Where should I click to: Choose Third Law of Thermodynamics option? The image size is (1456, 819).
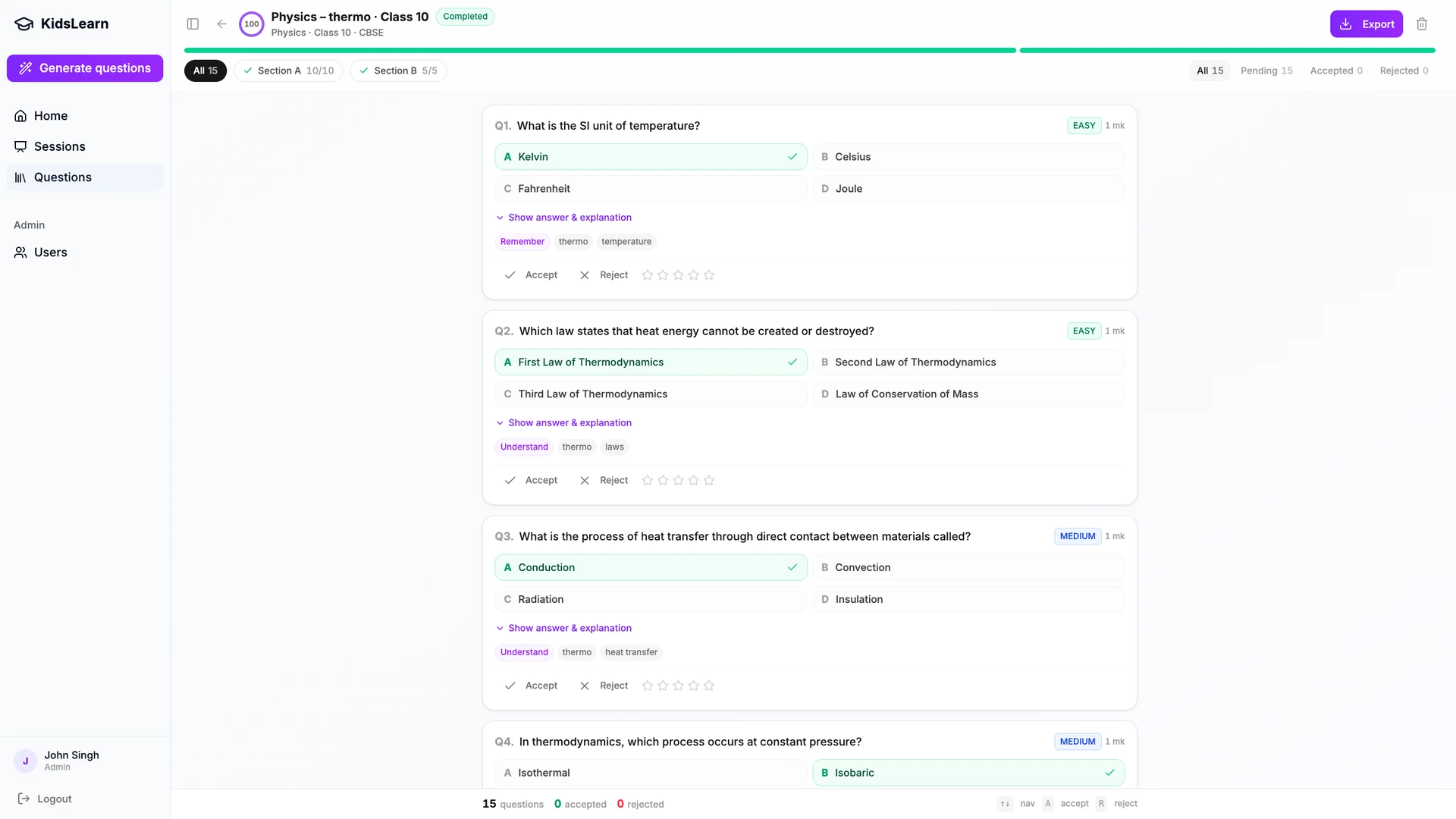[651, 394]
